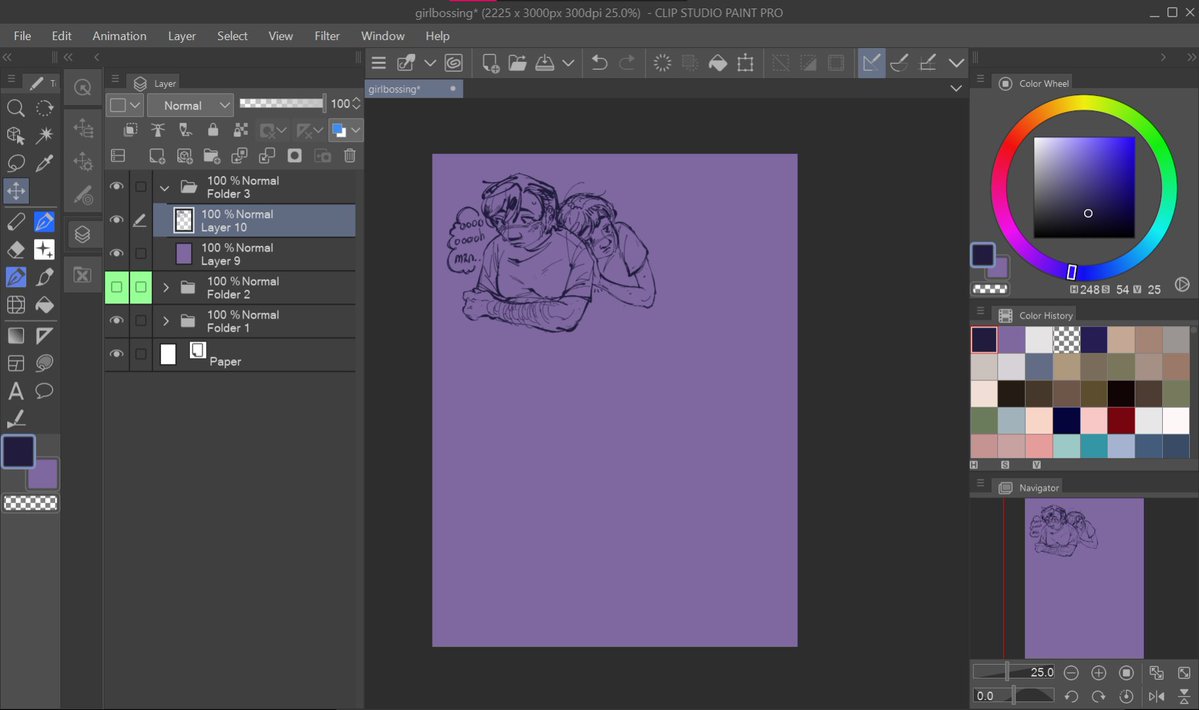This screenshot has height=710, width=1199.
Task: Hide Folder 3 using its eye icon
Action: [x=116, y=186]
